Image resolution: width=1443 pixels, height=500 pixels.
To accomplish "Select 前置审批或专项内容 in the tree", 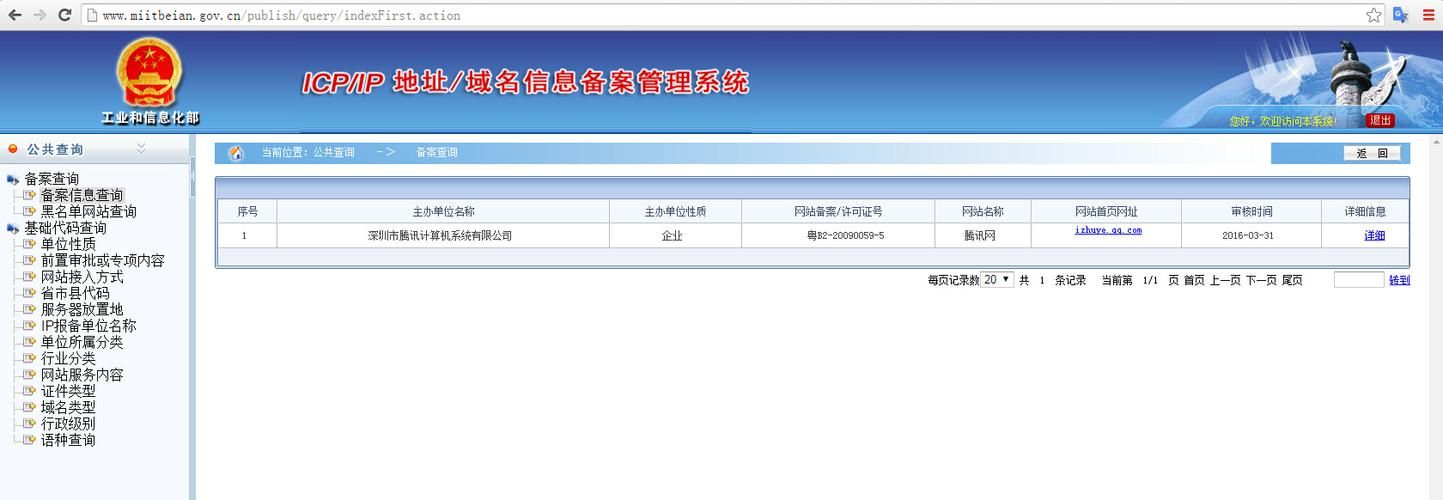I will click(x=103, y=260).
